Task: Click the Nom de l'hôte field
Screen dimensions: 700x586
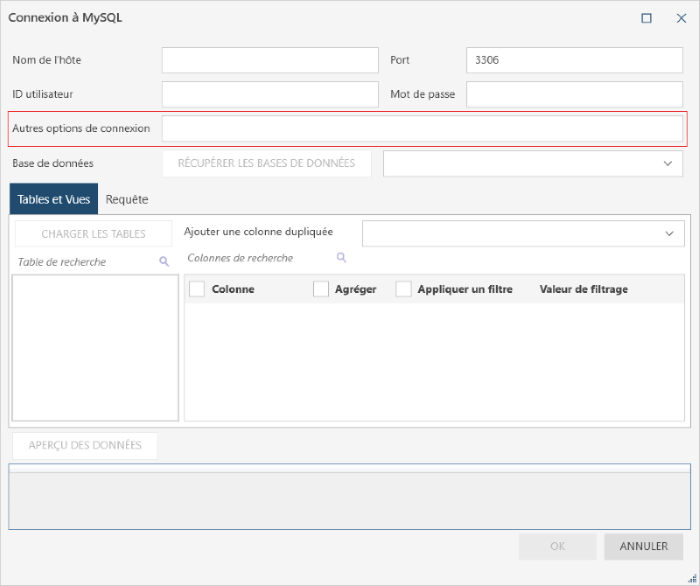Action: (x=270, y=60)
